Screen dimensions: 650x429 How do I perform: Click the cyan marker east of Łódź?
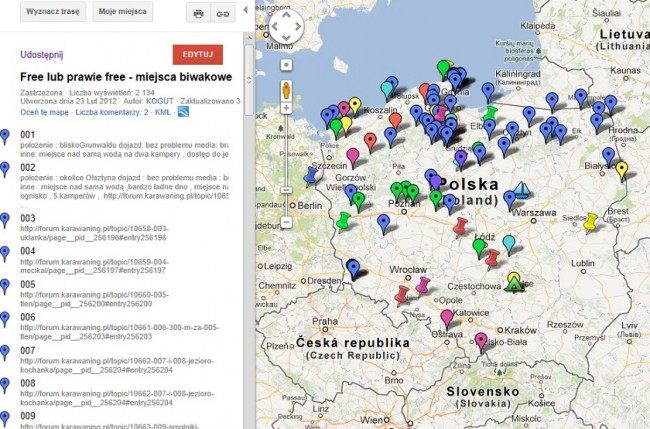[x=509, y=244]
